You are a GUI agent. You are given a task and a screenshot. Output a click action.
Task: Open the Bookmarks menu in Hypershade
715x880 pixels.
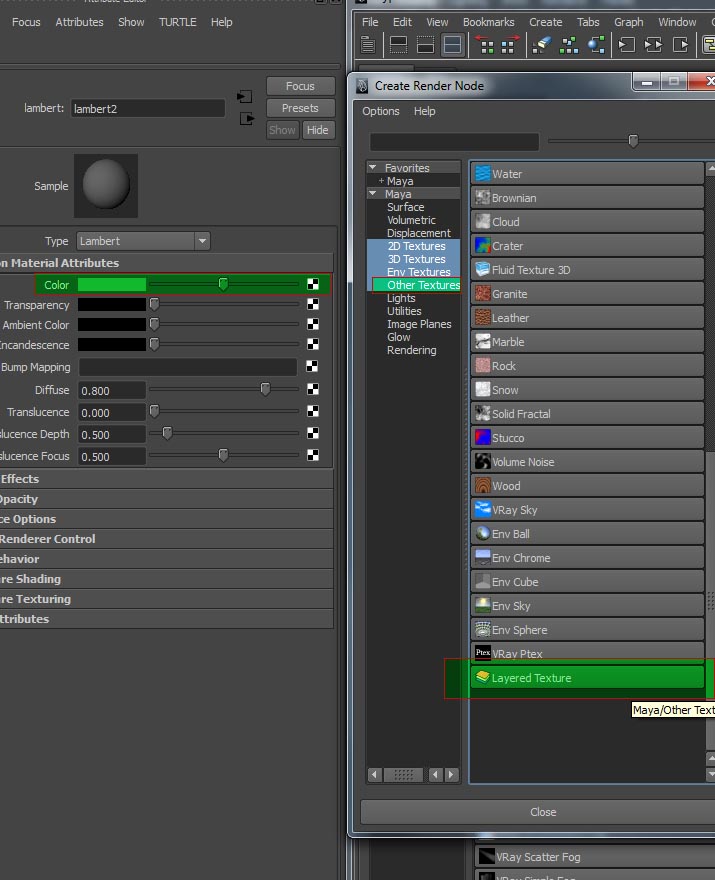point(488,22)
